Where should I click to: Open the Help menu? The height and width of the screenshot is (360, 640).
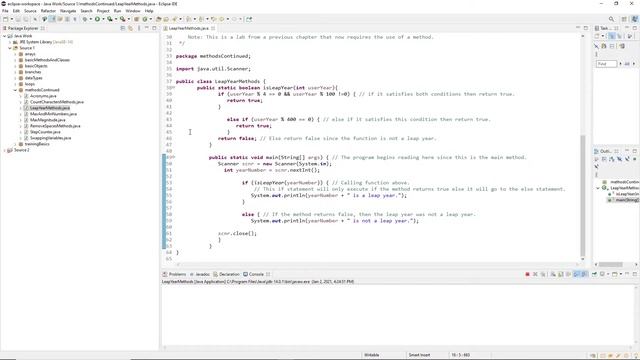click(149, 11)
